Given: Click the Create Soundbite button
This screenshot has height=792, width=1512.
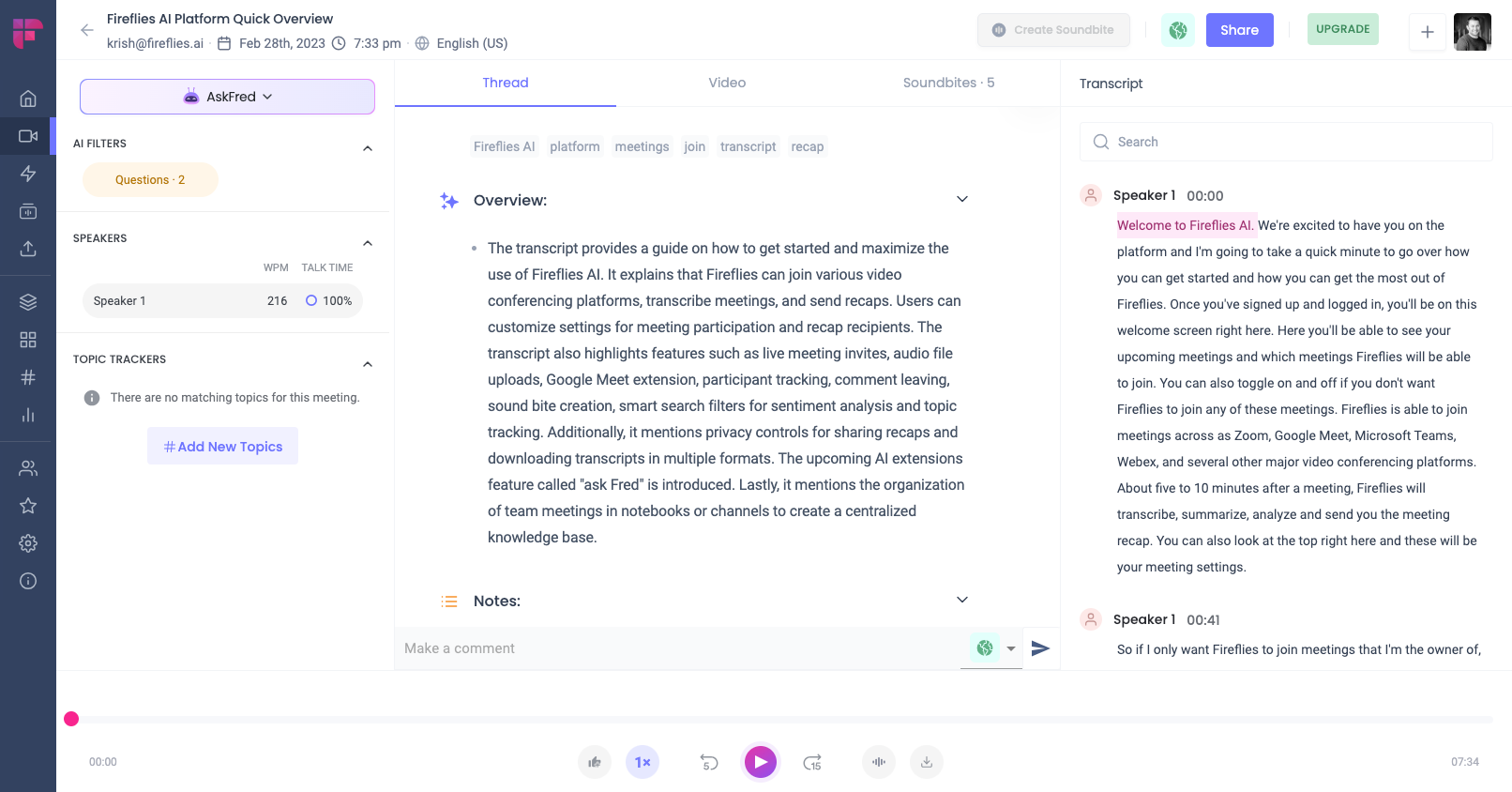Looking at the screenshot, I should (1053, 30).
